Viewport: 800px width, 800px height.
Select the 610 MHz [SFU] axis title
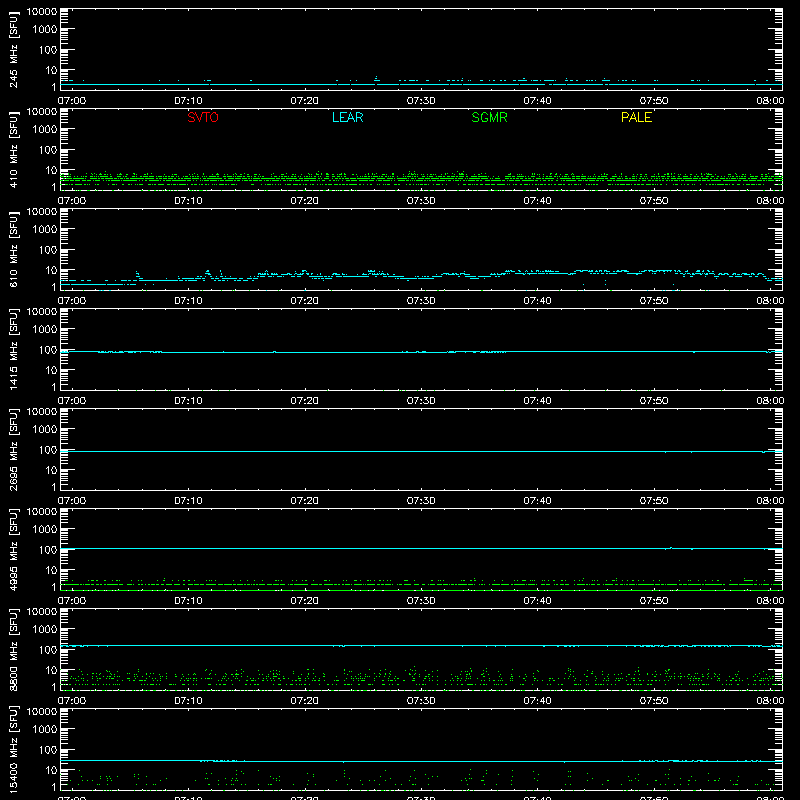pyautogui.click(x=13, y=250)
